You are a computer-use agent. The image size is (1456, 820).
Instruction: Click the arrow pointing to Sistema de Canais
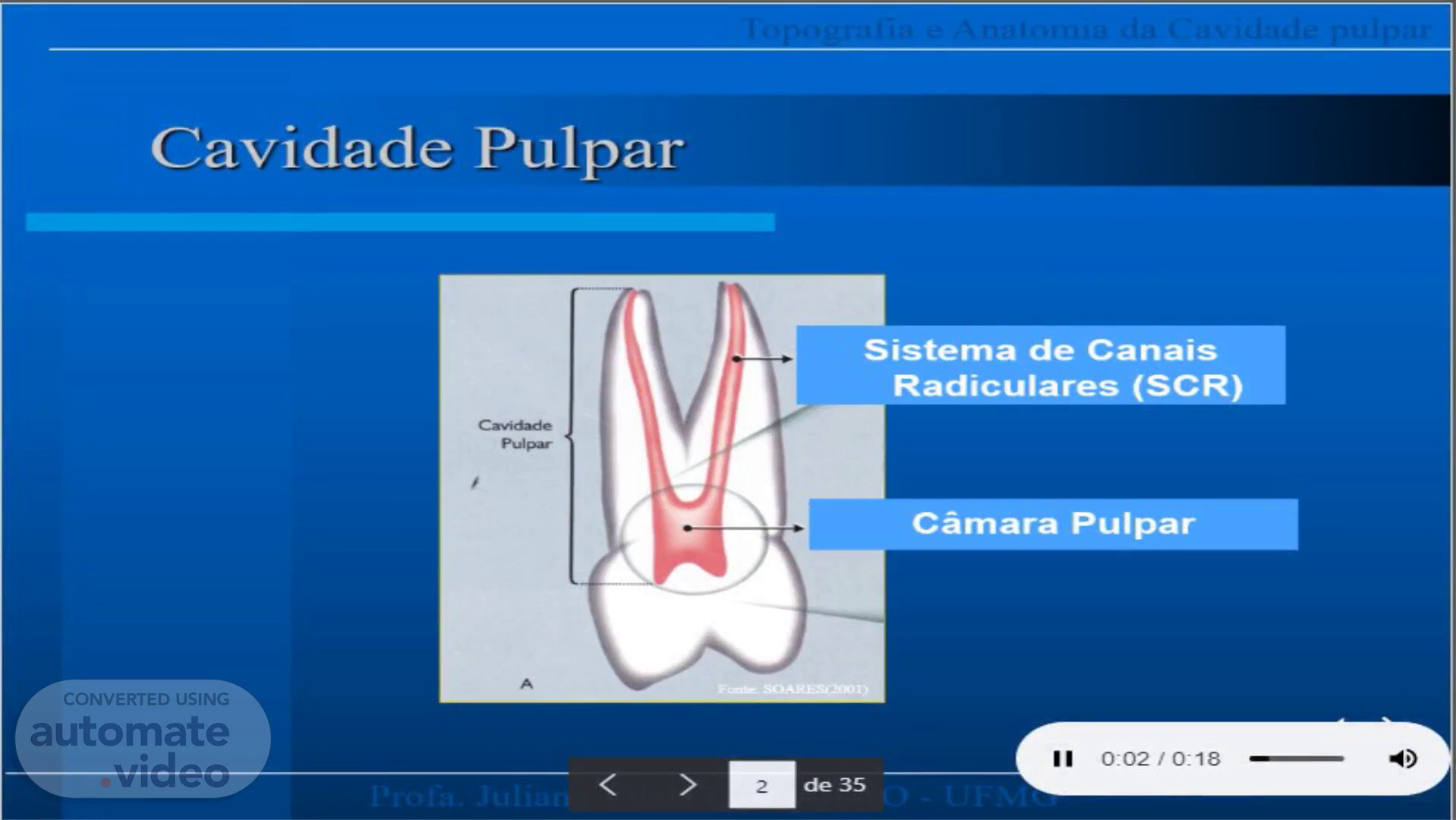click(764, 358)
